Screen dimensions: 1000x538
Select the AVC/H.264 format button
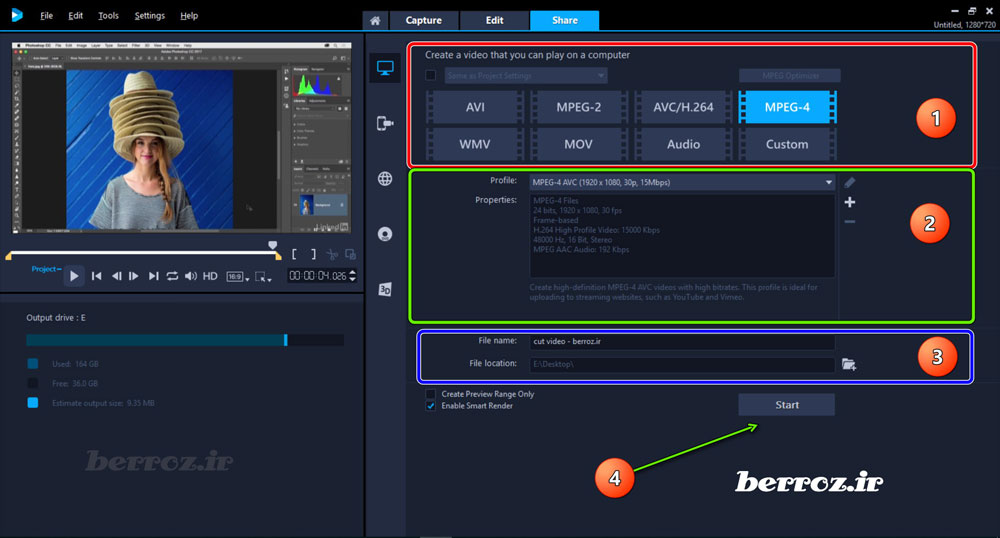point(683,107)
